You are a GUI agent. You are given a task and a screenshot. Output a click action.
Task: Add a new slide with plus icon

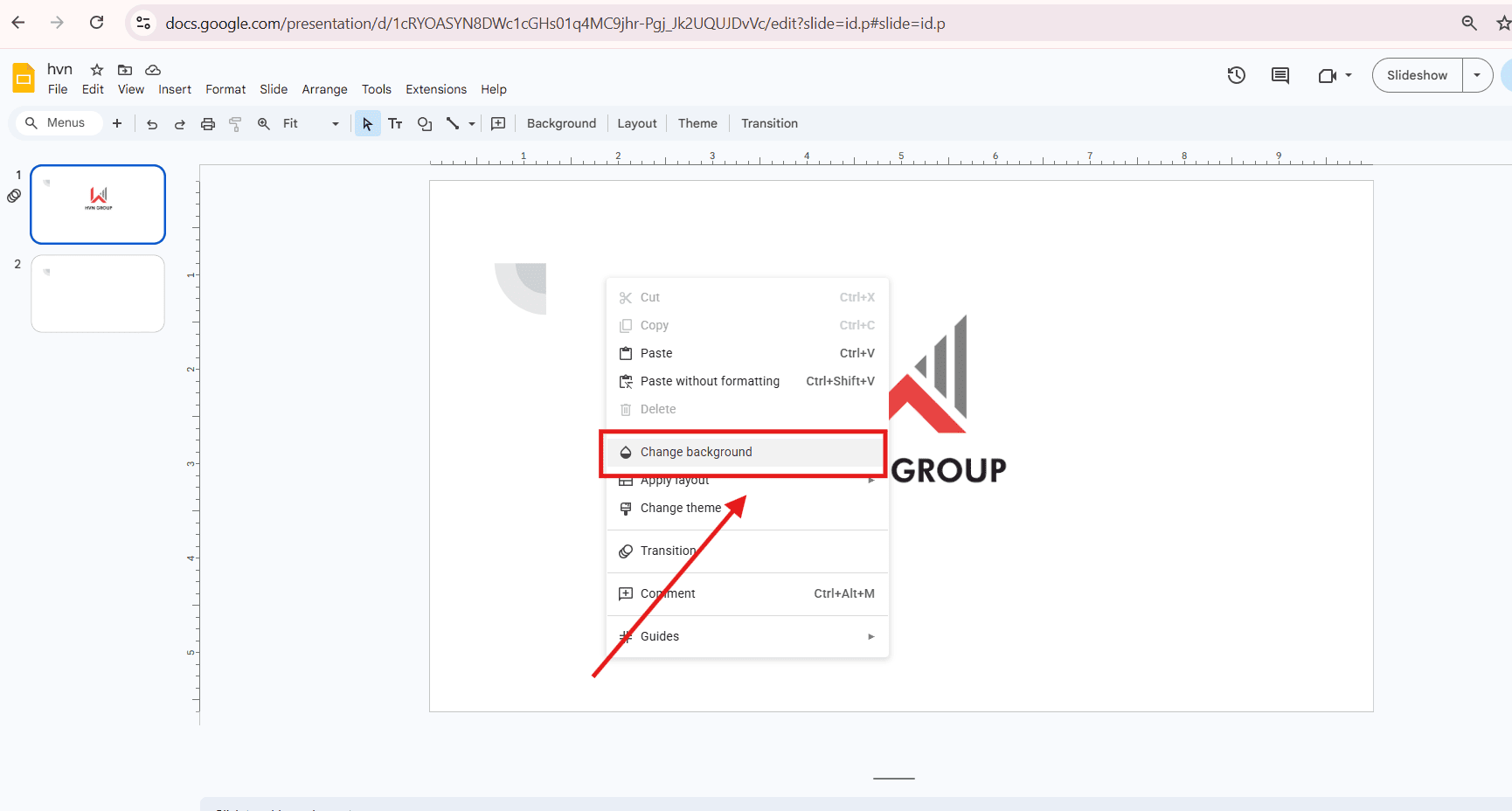[117, 123]
